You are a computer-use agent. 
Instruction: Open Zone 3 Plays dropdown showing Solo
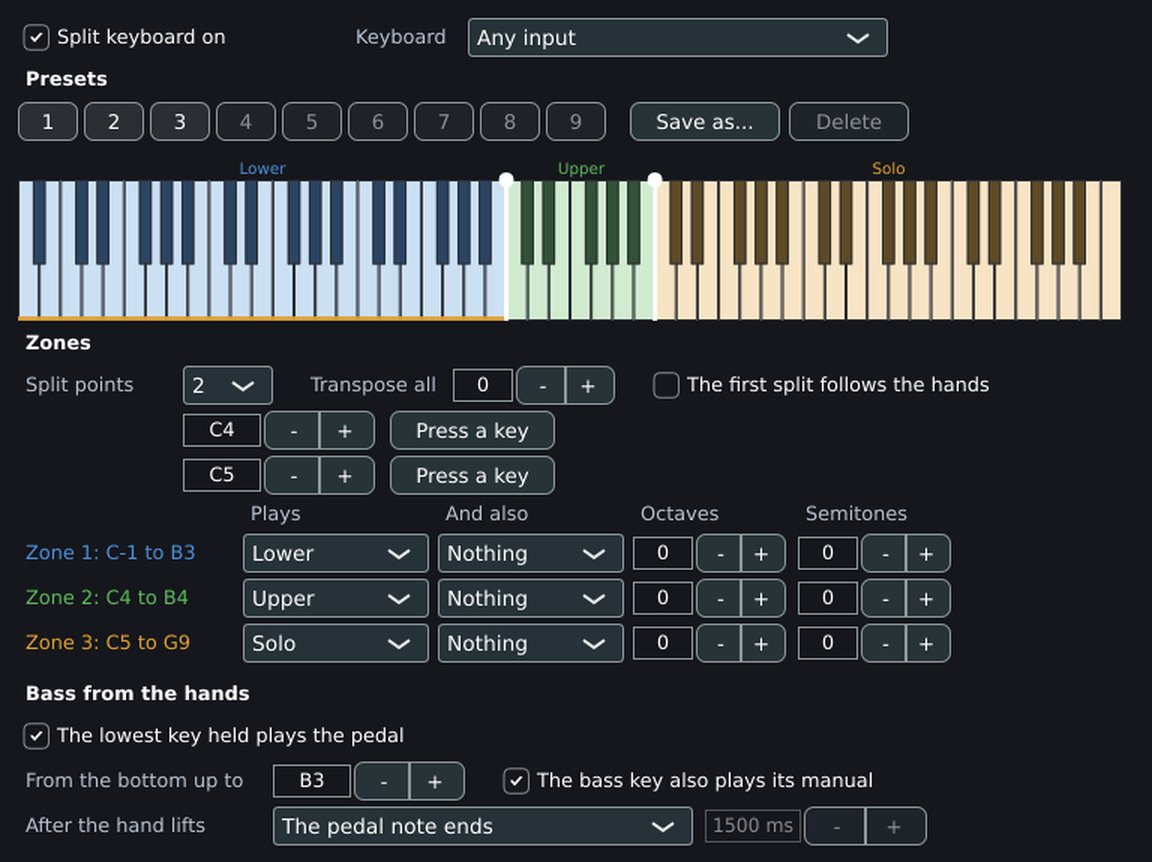tap(336, 644)
